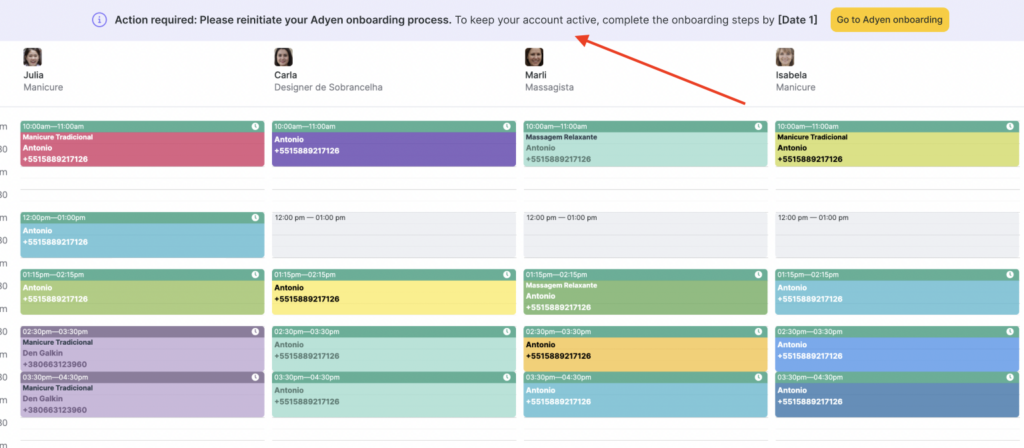
Task: Click clock icon on Carla's 03:30pm appointment
Action: pos(507,377)
